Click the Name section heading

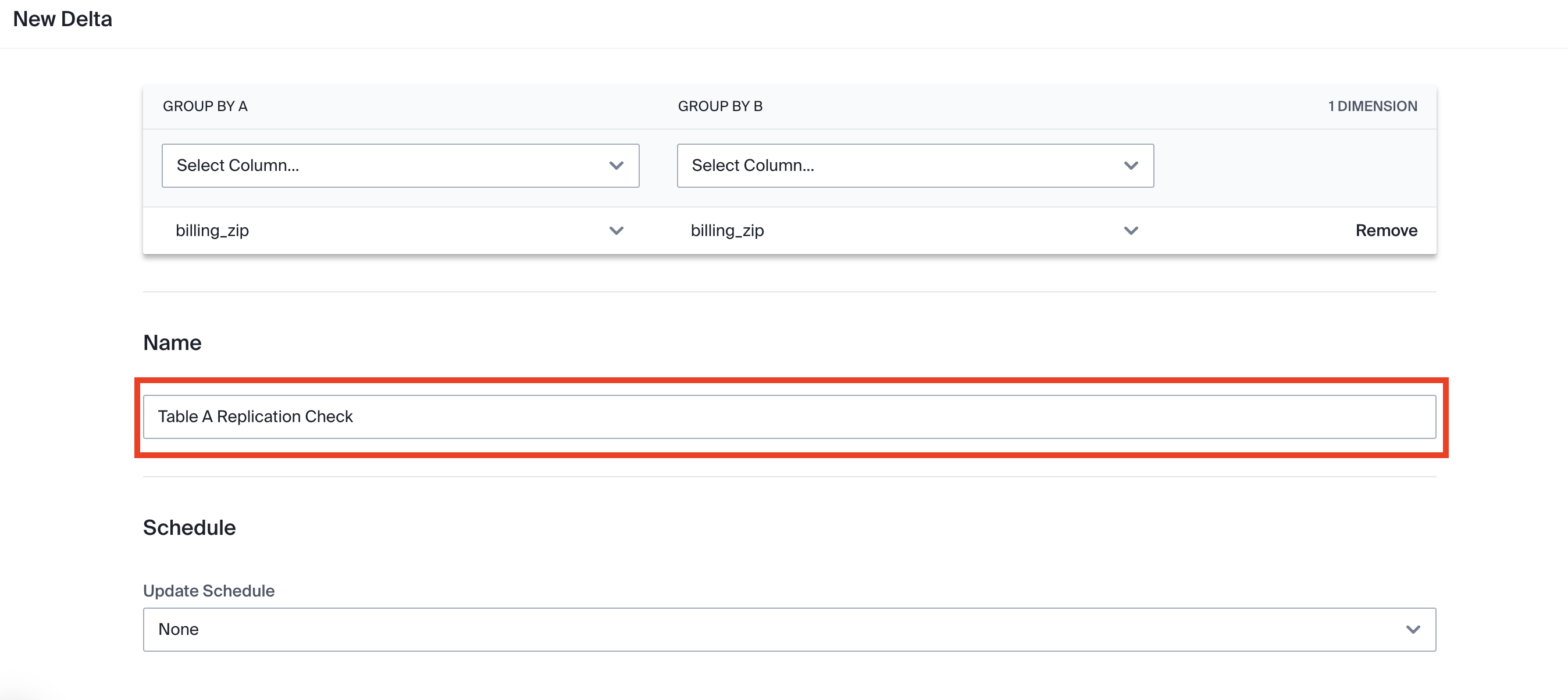[x=172, y=343]
